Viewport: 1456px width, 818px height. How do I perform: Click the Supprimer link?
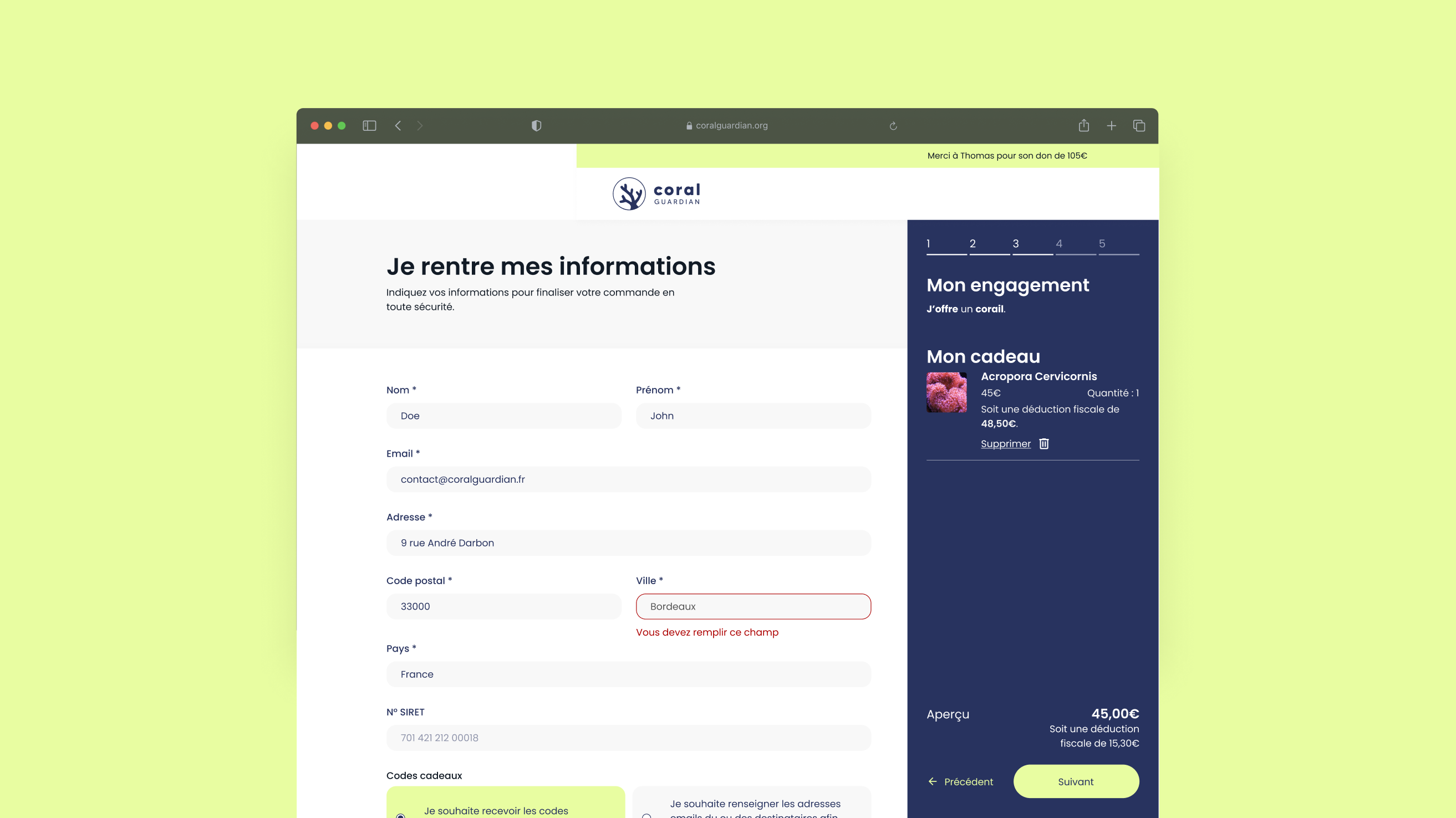(1006, 443)
